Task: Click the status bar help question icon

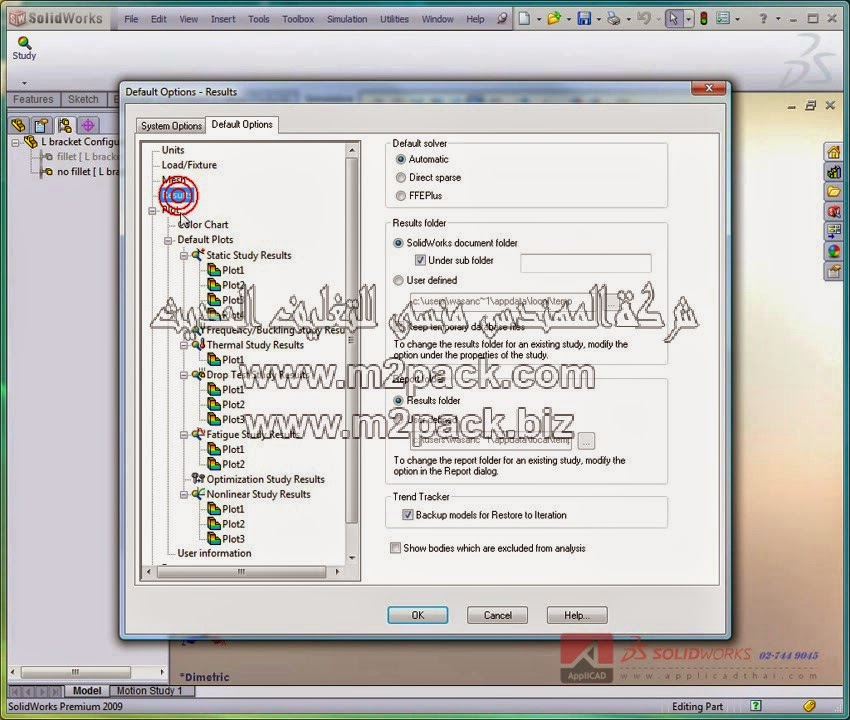Action: [756, 705]
